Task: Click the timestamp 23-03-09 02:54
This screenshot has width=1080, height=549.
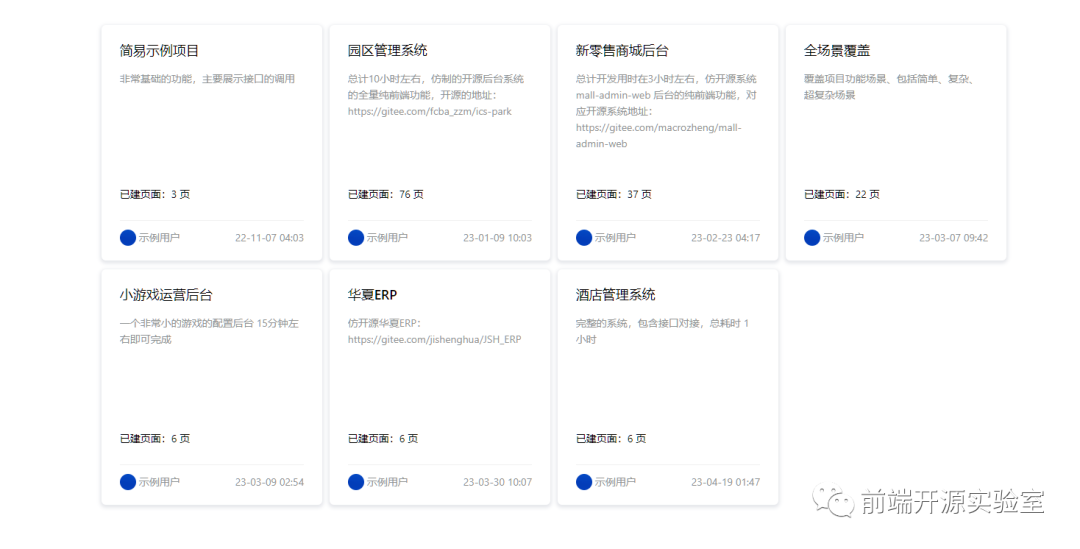Action: [x=269, y=482]
